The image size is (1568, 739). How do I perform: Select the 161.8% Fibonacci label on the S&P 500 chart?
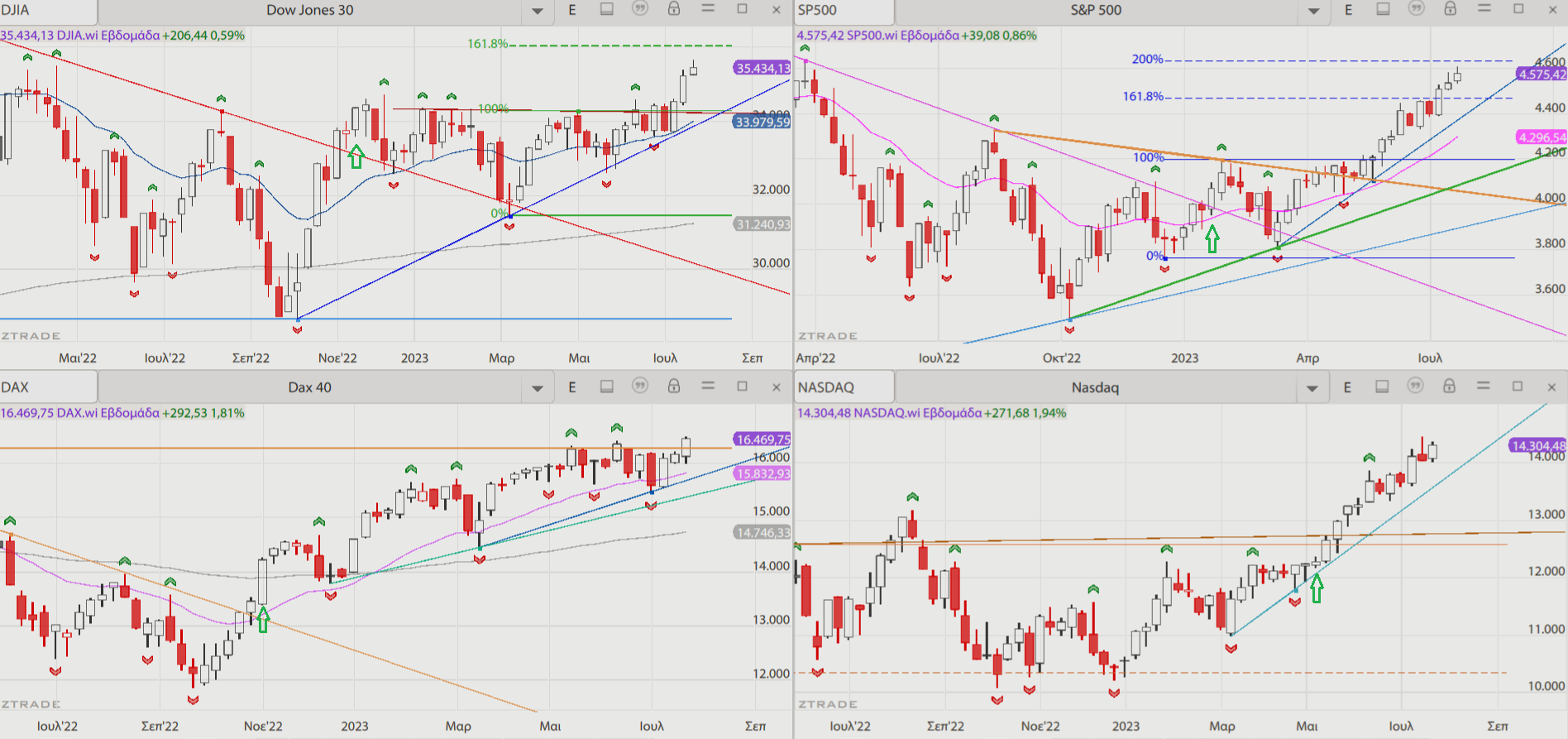tap(1143, 97)
